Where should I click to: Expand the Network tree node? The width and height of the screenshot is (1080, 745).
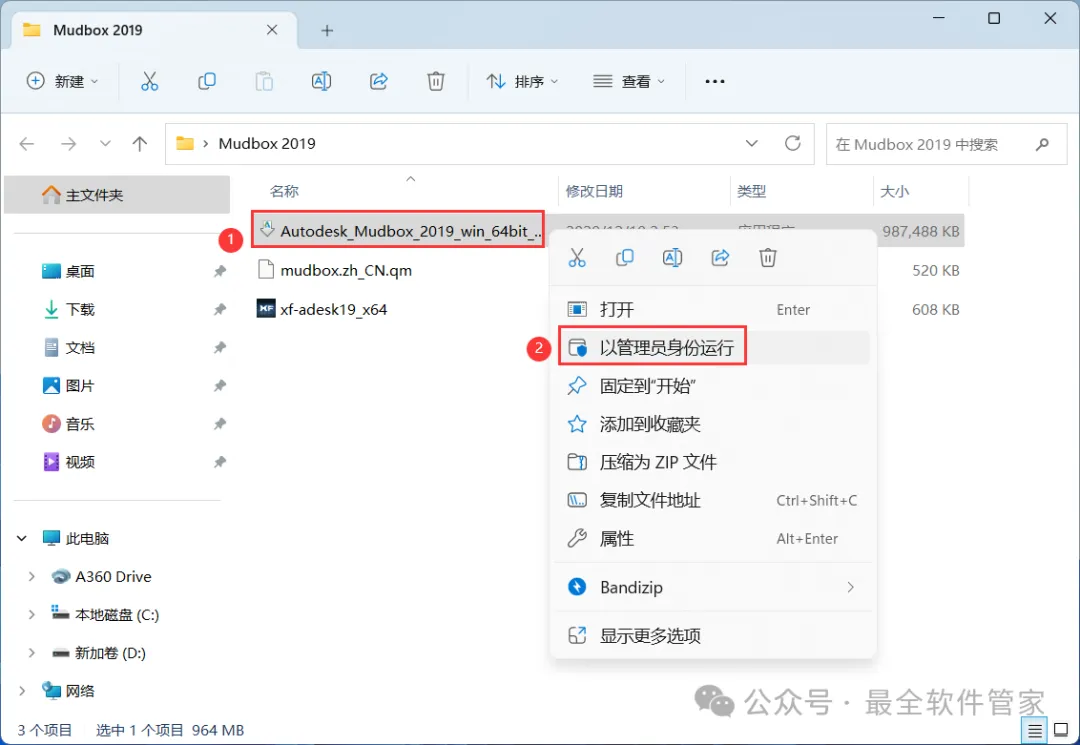(22, 691)
